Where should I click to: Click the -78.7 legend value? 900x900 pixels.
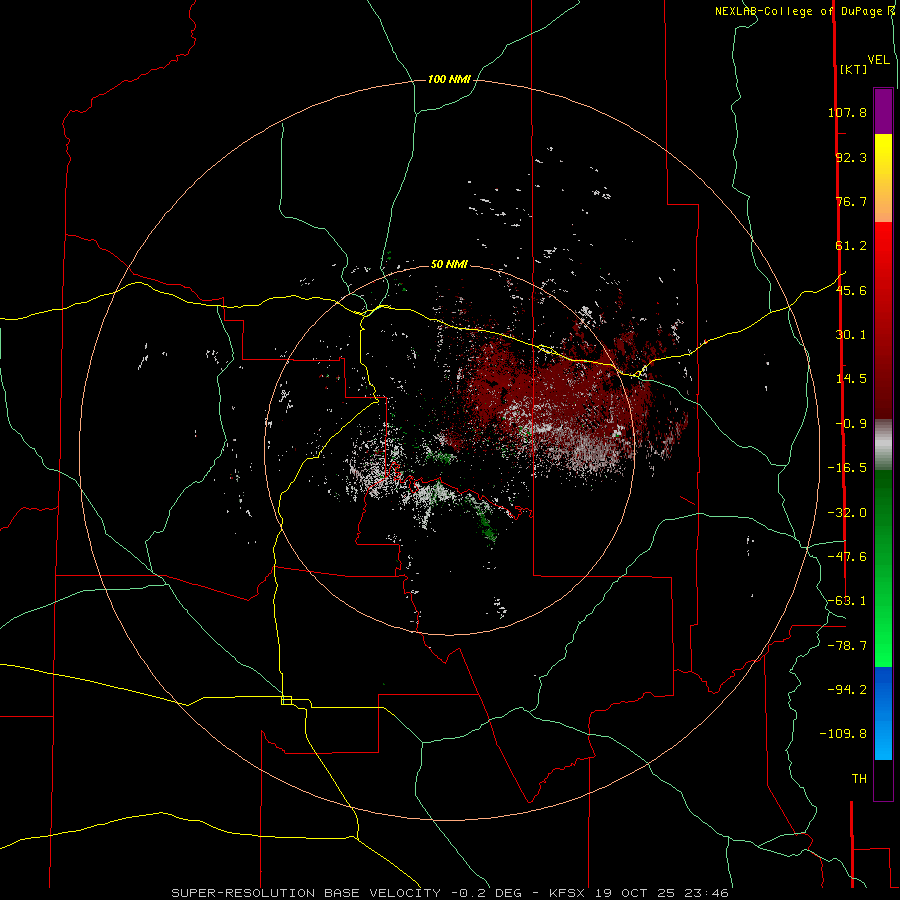(847, 646)
